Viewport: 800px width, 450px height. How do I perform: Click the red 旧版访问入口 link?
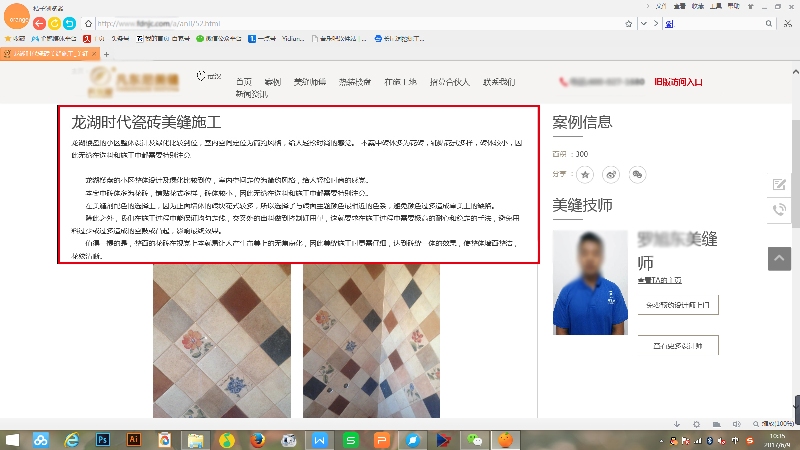coord(679,82)
